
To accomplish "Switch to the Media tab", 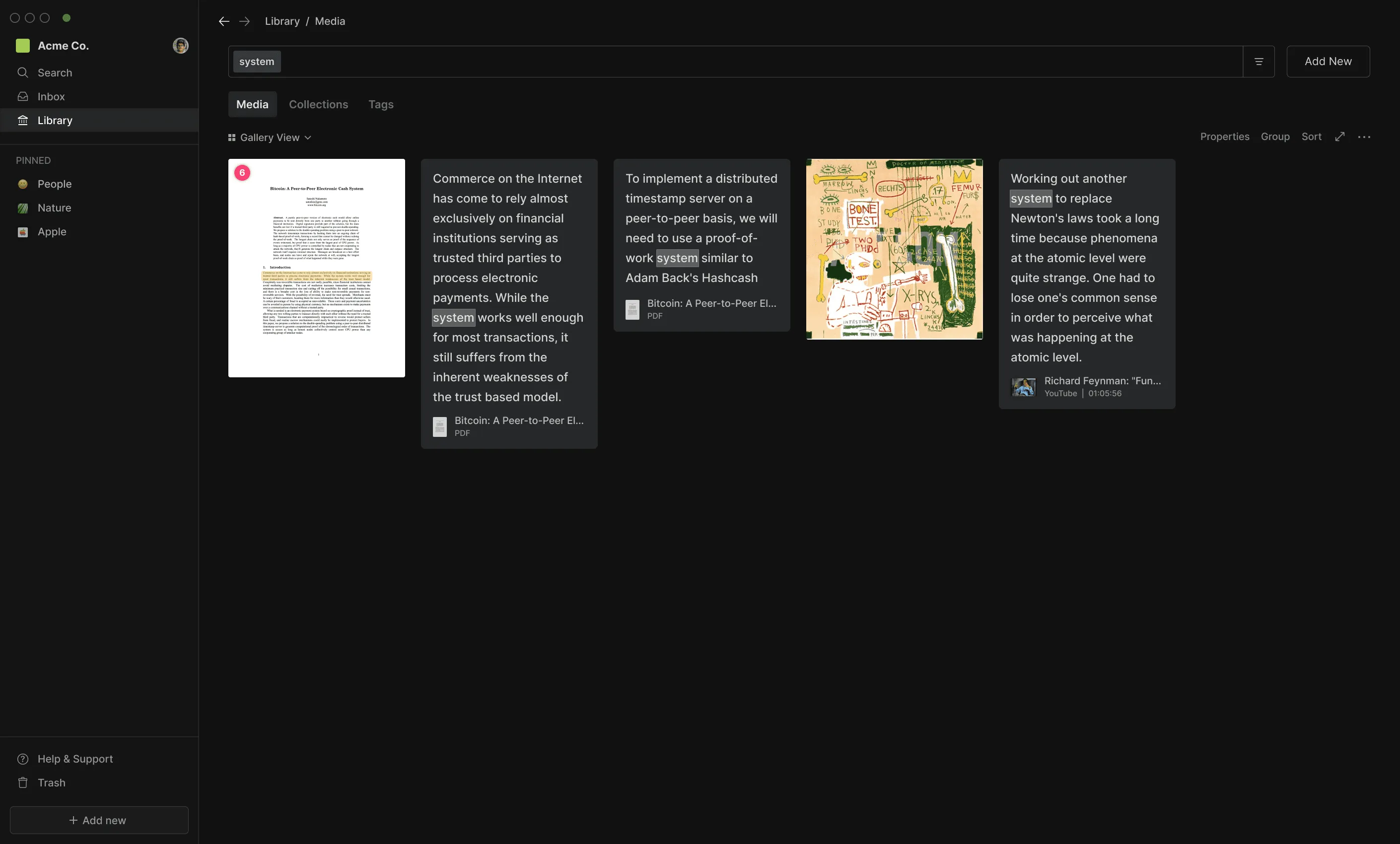I will coord(252,105).
